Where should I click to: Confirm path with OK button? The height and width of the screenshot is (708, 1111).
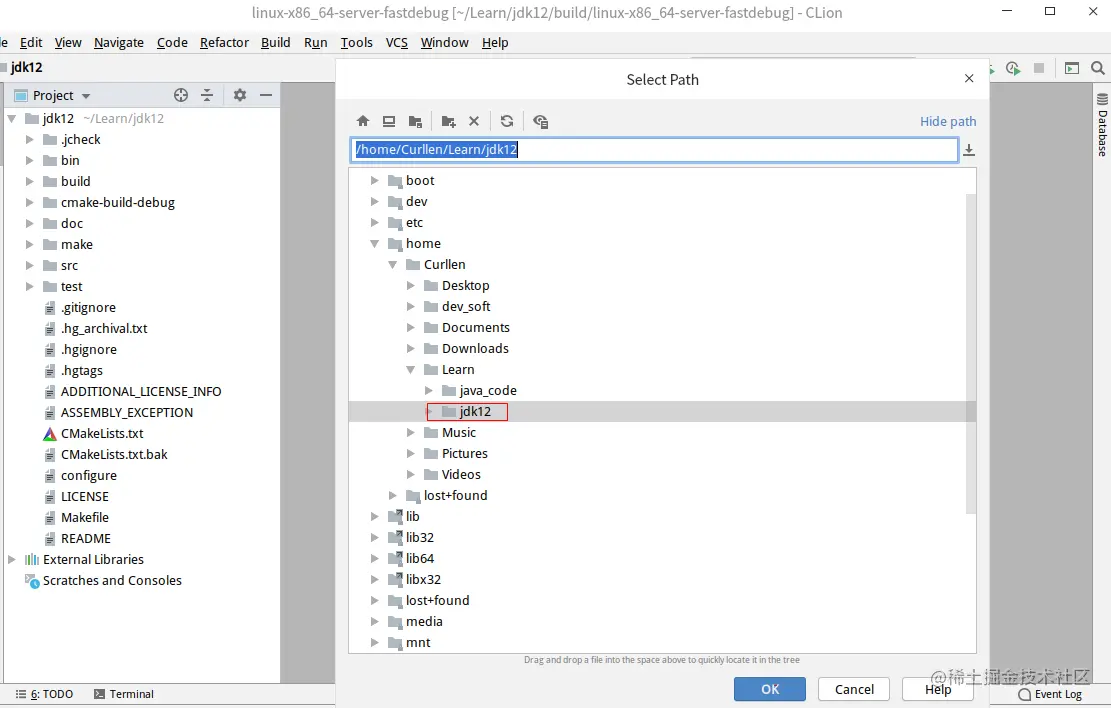pos(769,689)
